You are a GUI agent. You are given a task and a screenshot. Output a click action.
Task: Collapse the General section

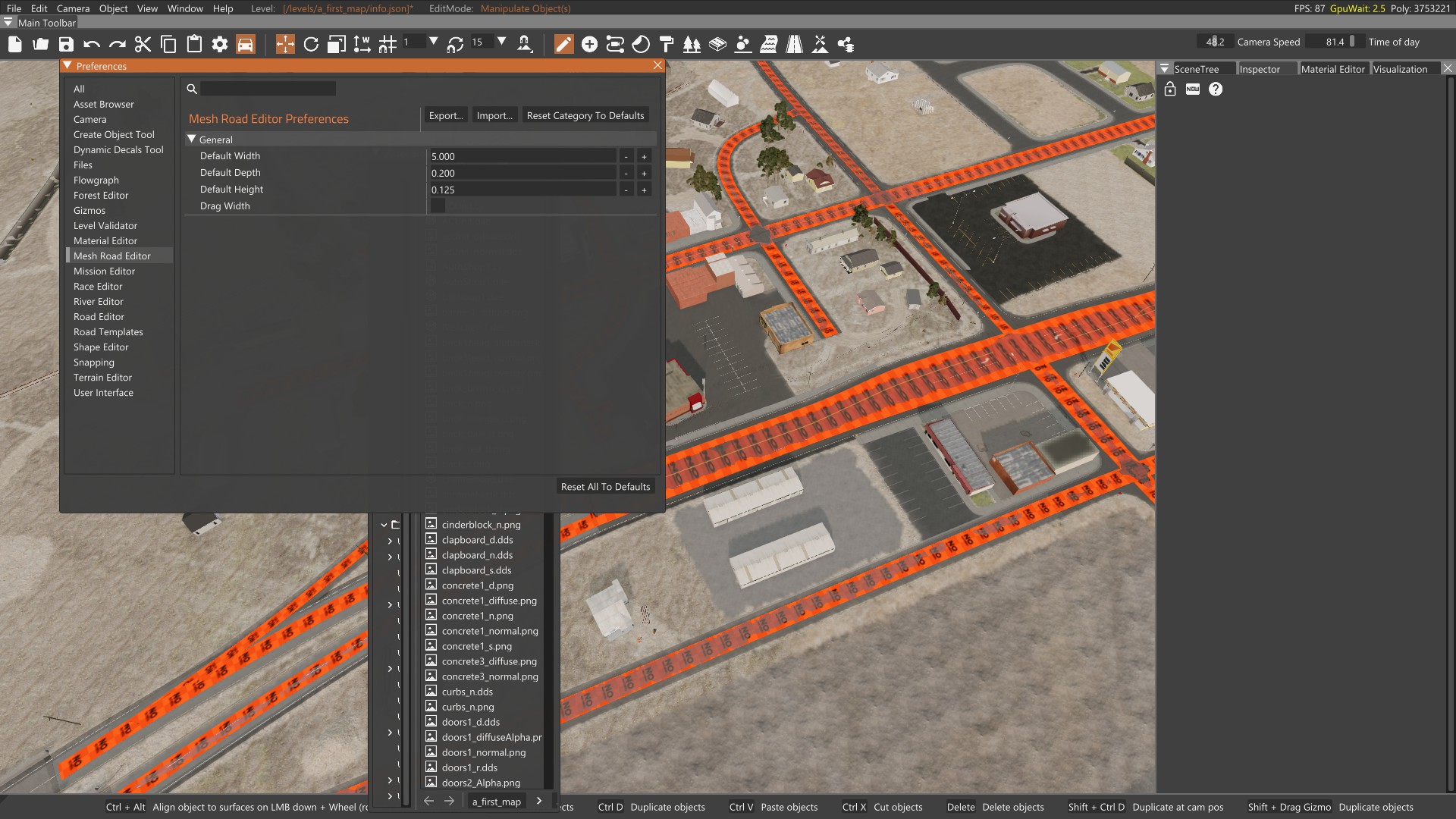(192, 140)
